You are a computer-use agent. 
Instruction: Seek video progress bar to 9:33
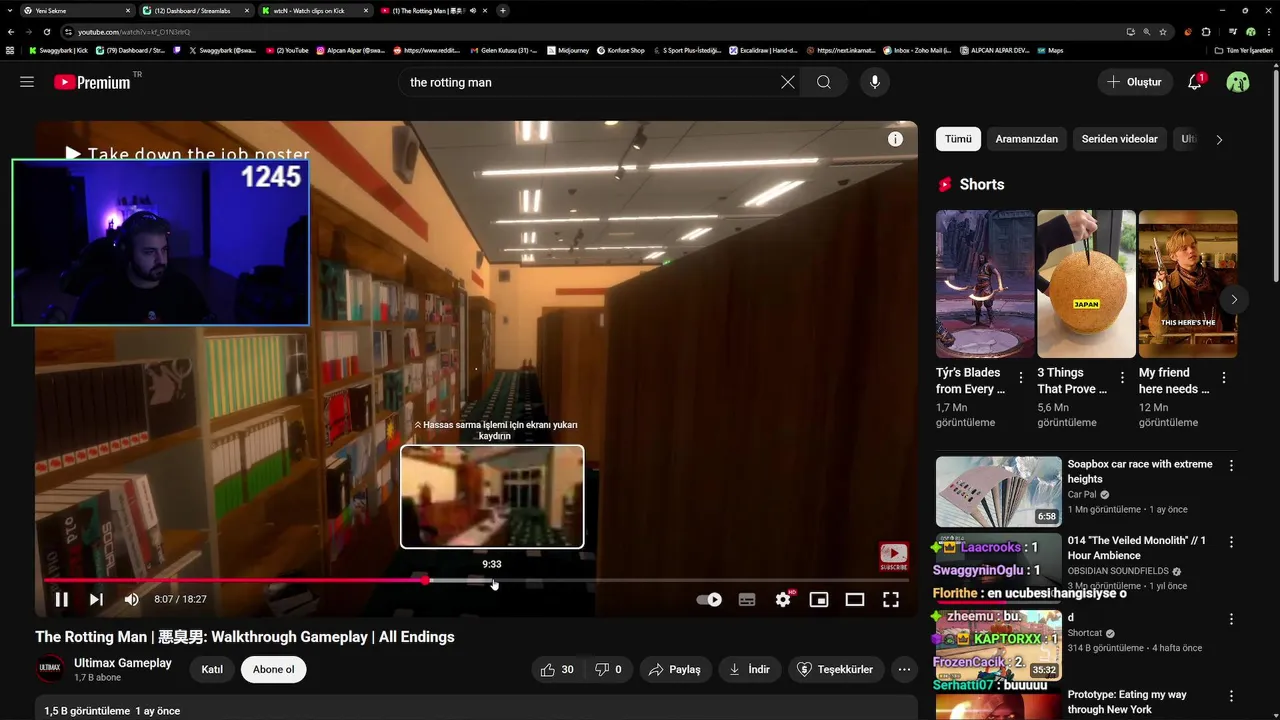[x=492, y=580]
